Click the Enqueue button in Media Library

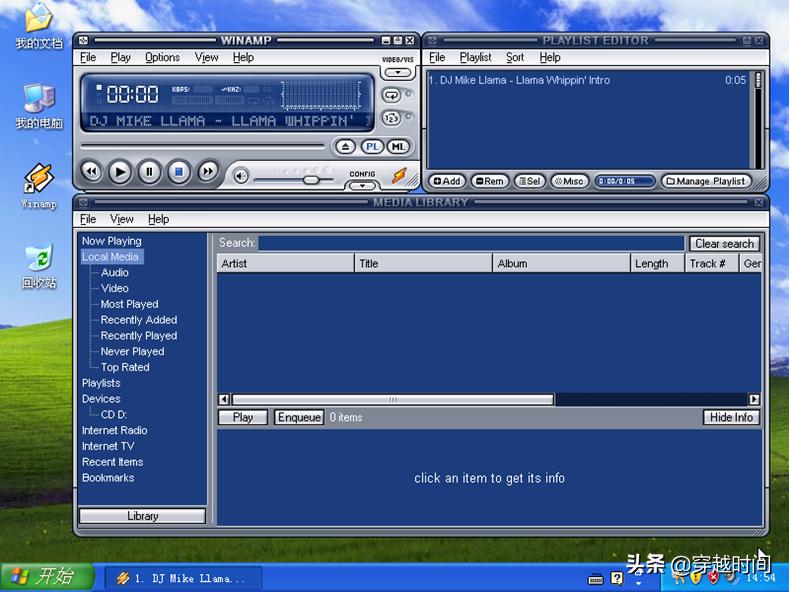pyautogui.click(x=299, y=417)
